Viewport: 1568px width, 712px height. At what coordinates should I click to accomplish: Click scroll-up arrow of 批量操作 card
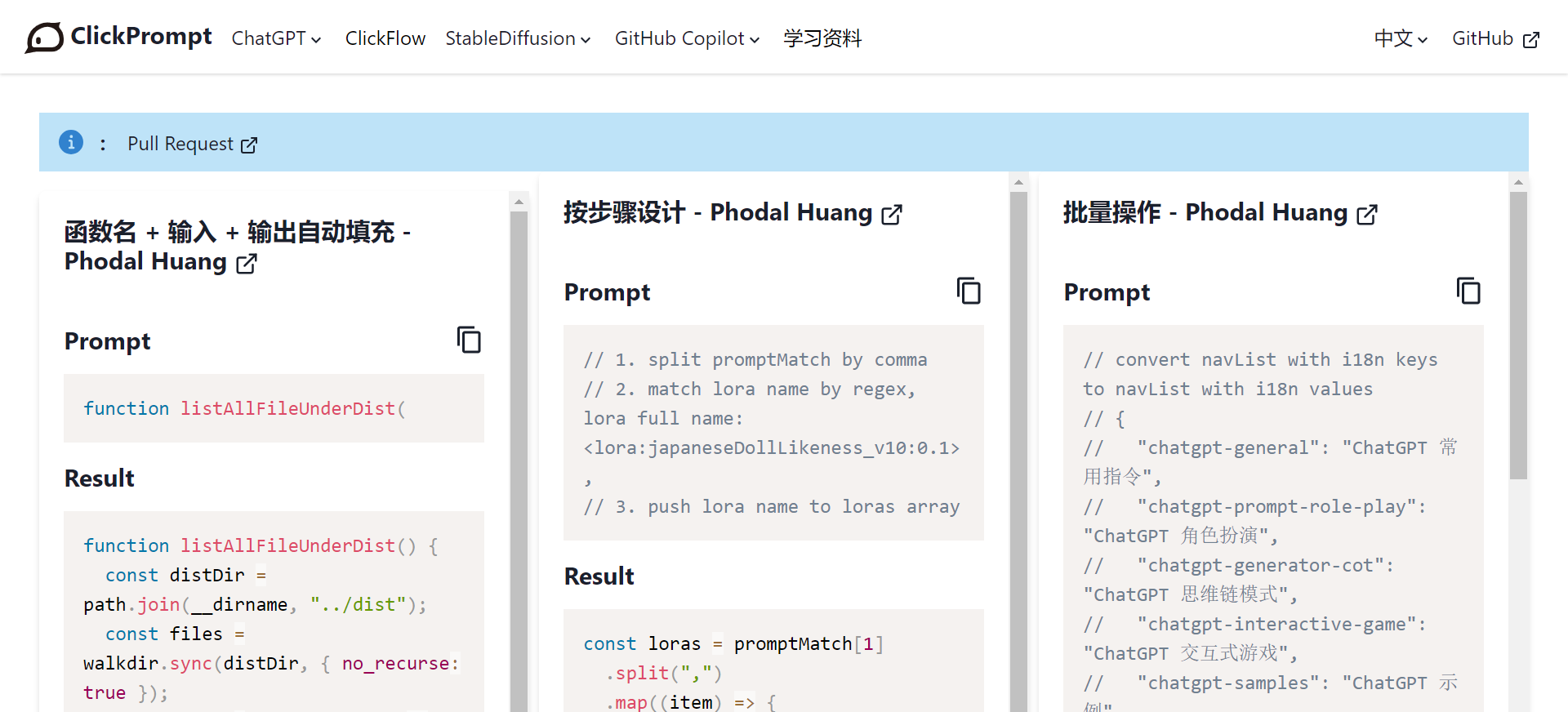tap(1518, 182)
